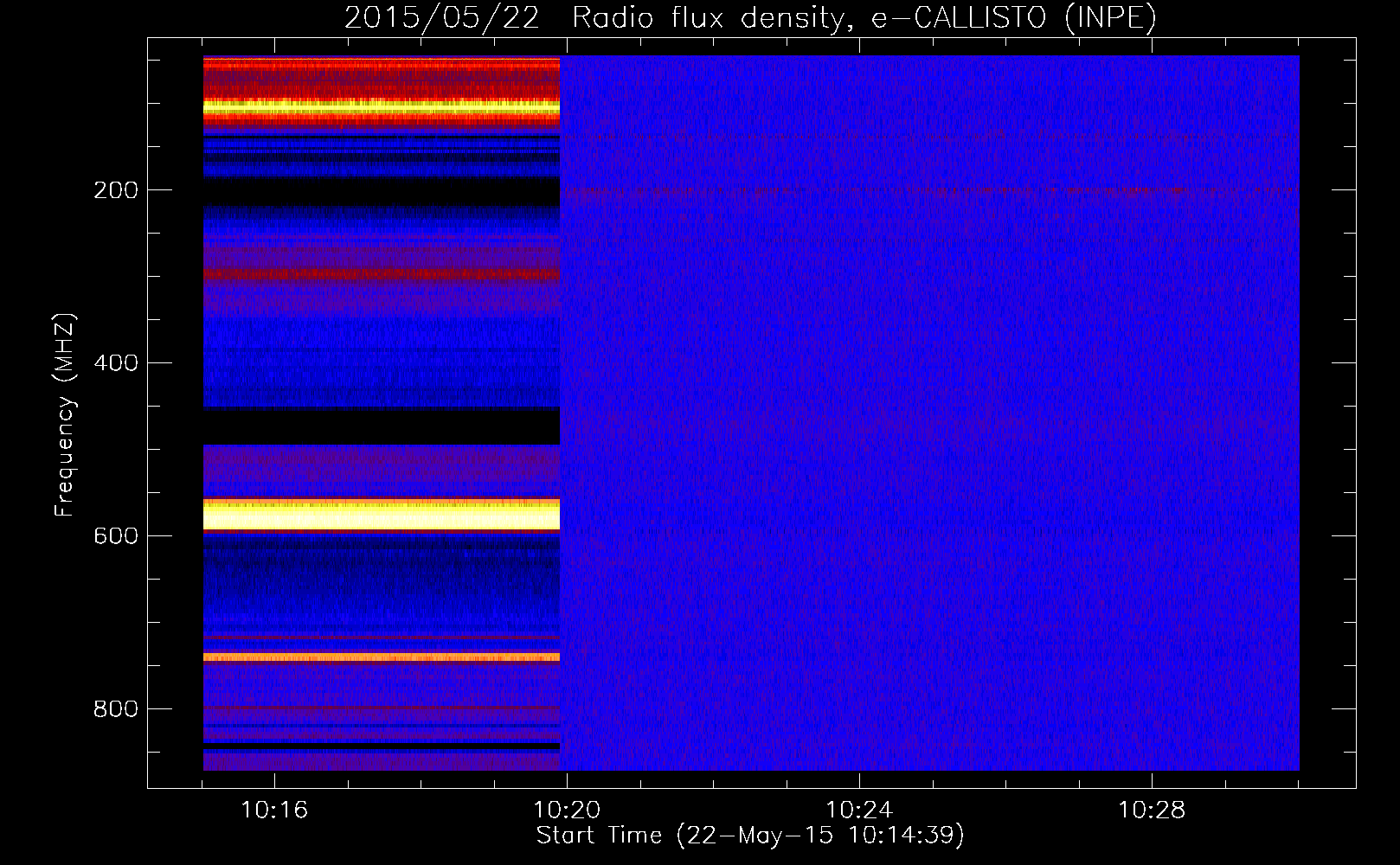Click the yellow band near 100 MHz

coord(382,107)
